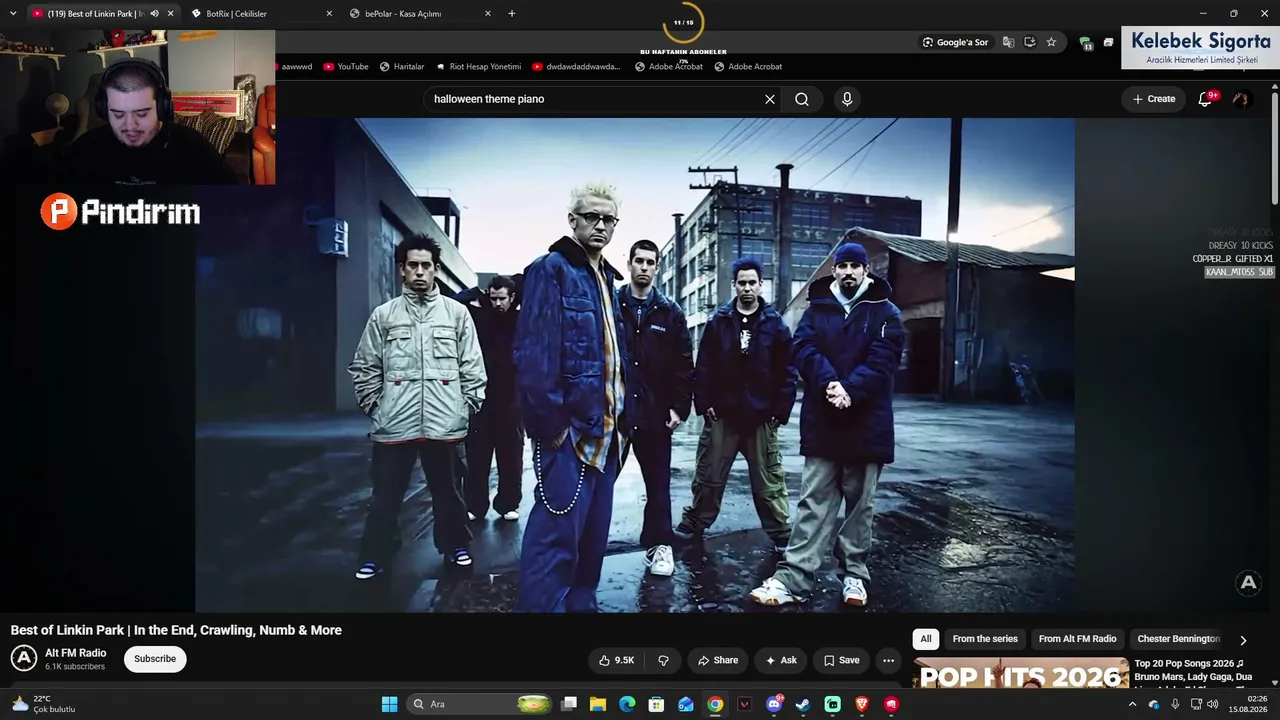Open the taskbar clock showing 02:26
Image resolution: width=1280 pixels, height=720 pixels.
pos(1248,704)
